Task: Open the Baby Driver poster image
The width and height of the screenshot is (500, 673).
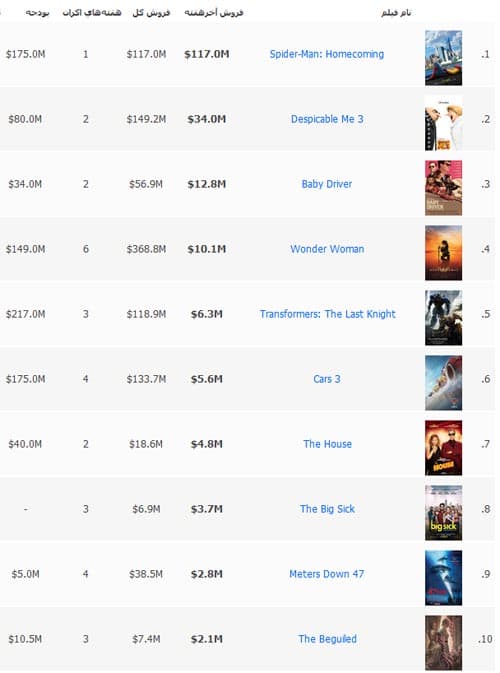Action: pos(443,188)
